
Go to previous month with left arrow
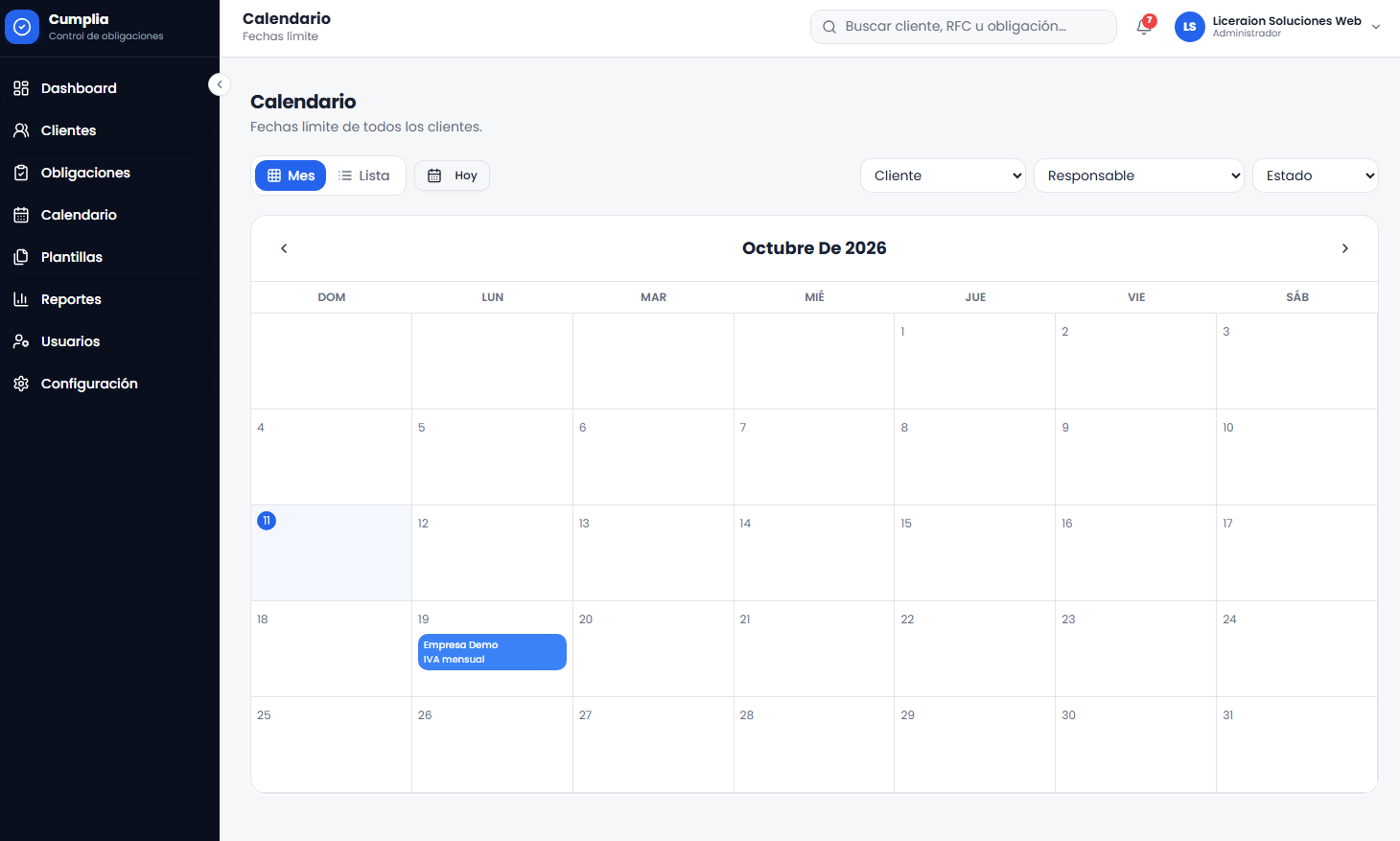[x=284, y=248]
